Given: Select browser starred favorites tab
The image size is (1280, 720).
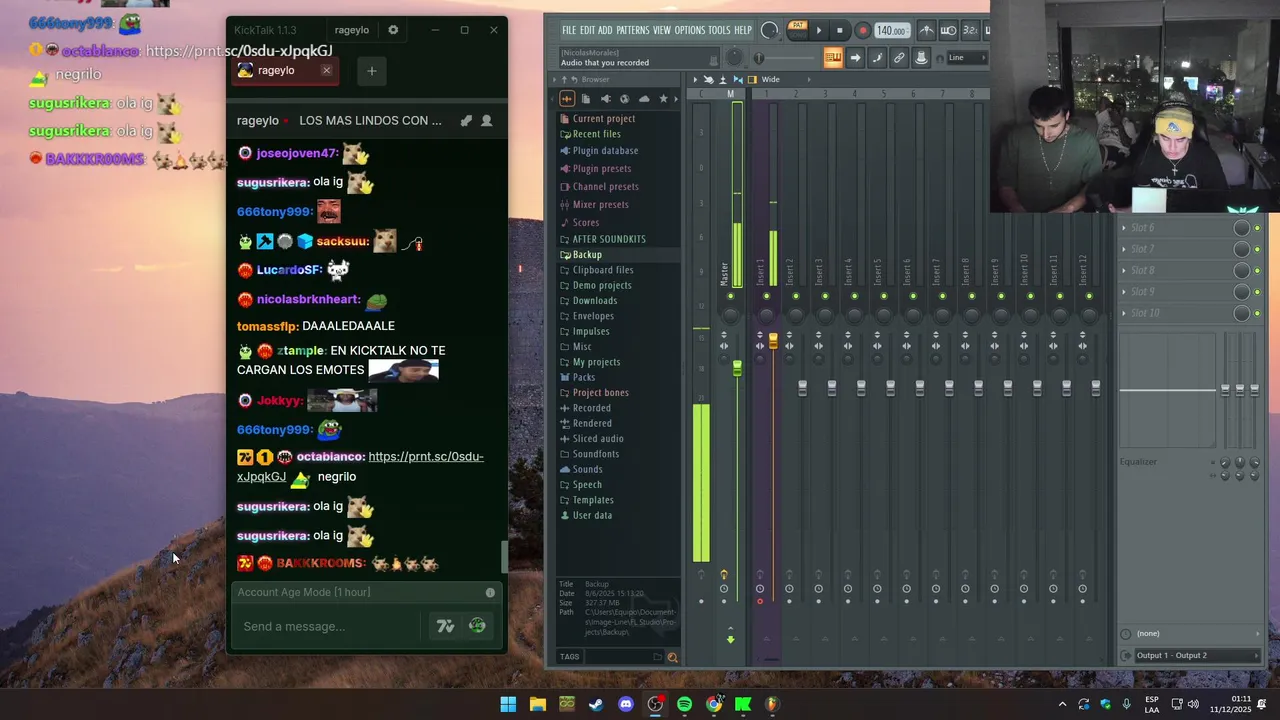Looking at the screenshot, I should (x=663, y=99).
